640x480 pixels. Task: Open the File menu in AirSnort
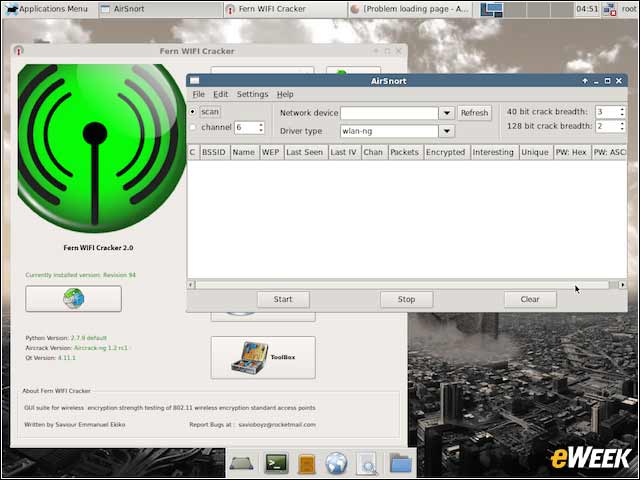coord(198,94)
